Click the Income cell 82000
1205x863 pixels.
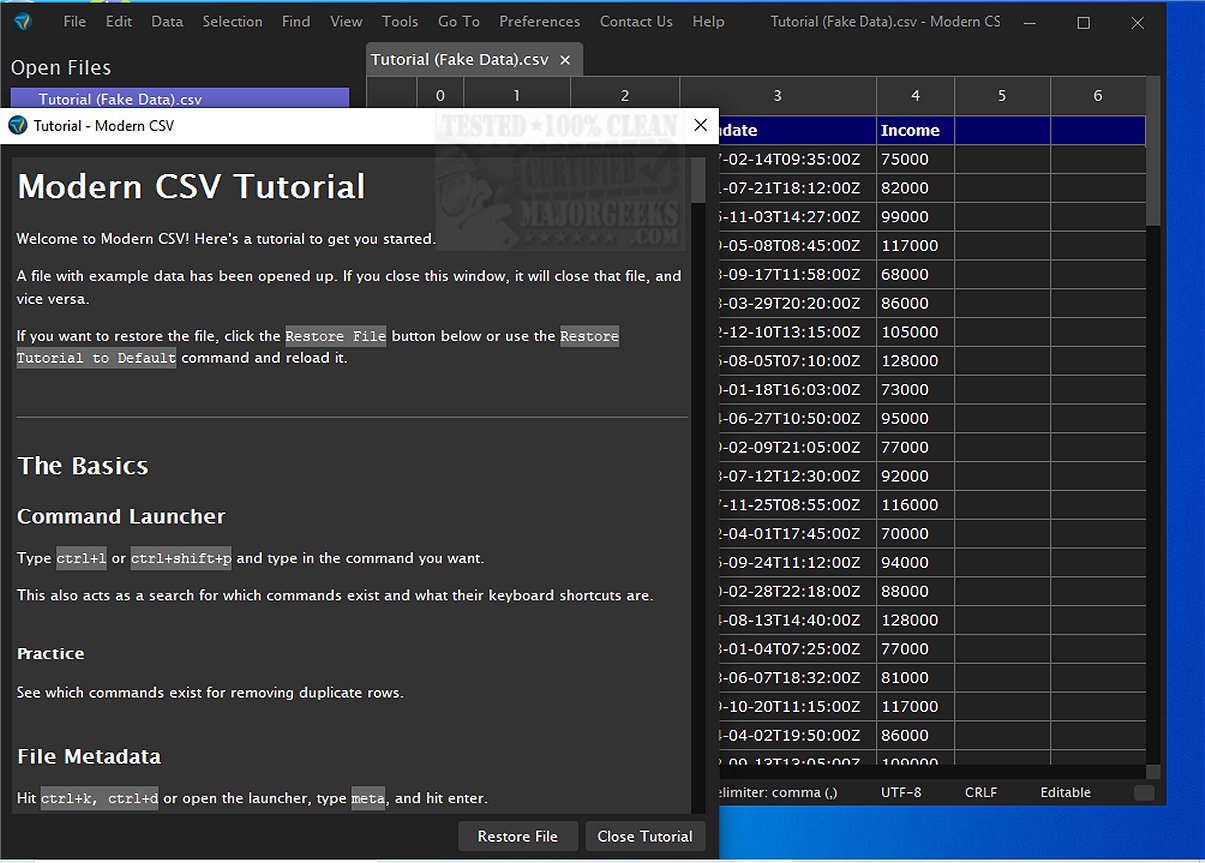[x=915, y=188]
